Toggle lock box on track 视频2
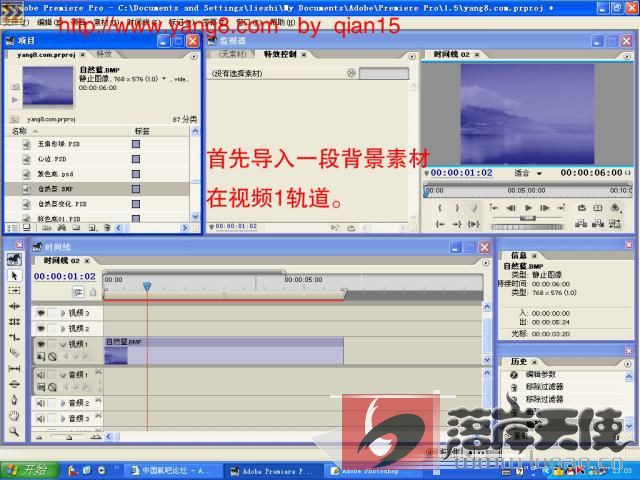The height and width of the screenshot is (480, 640). 52,328
